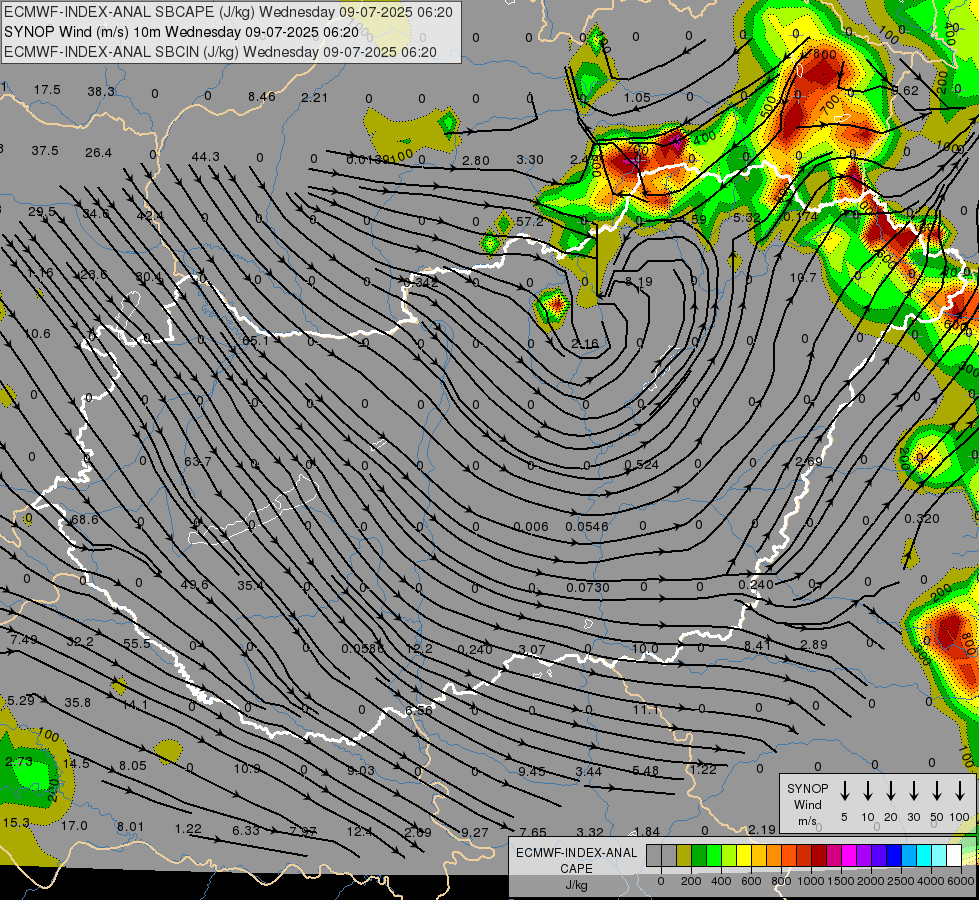
Task: Click the 6000 tick label on CAPE legend
Action: tap(962, 881)
